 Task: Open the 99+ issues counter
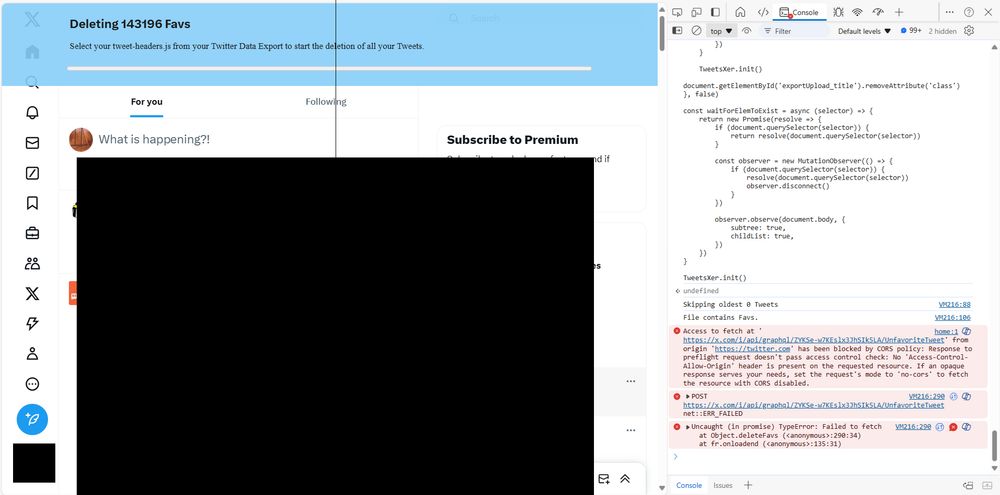[x=911, y=31]
